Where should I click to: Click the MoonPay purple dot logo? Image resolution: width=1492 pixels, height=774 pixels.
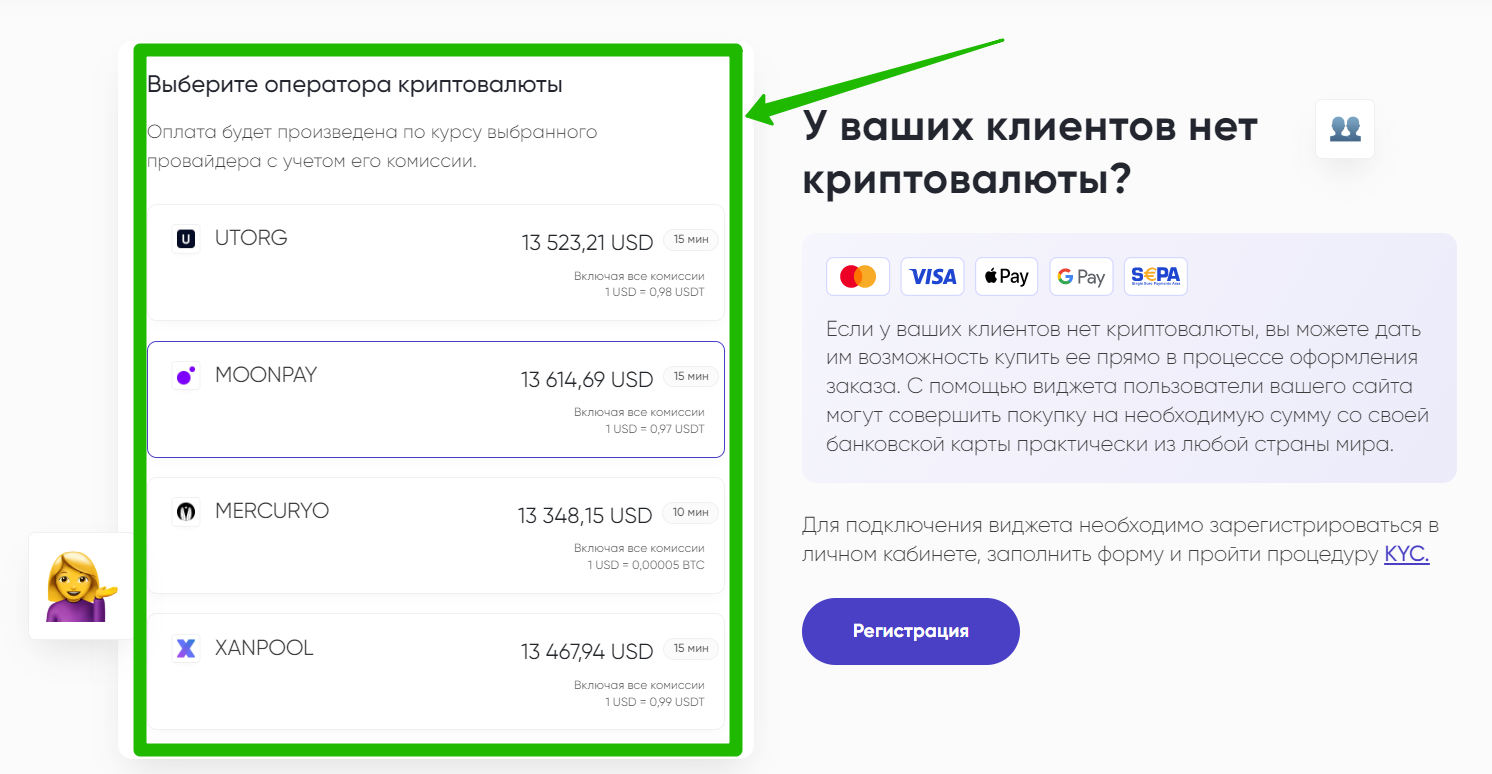click(x=186, y=376)
